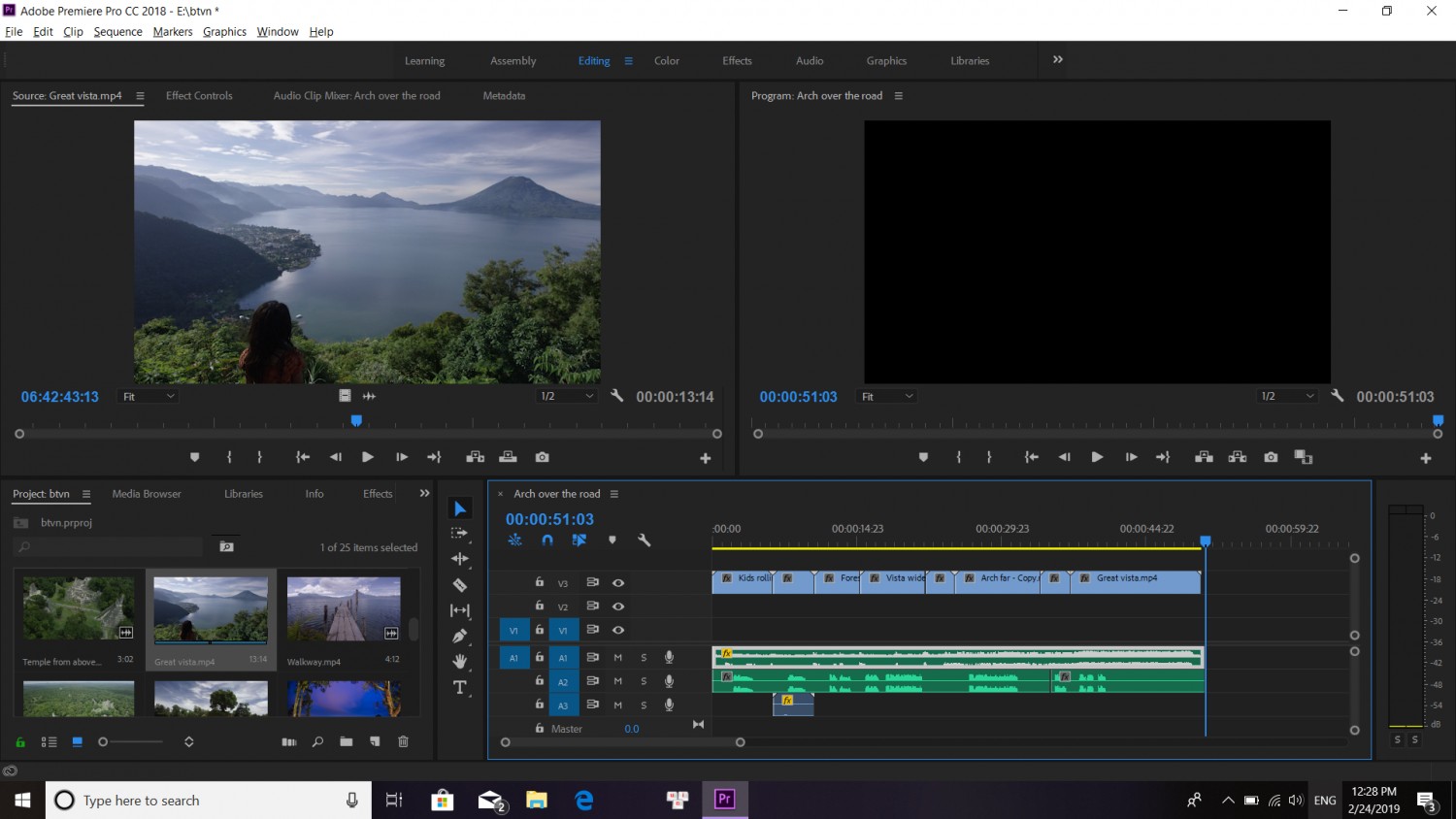Switch to the Color workspace
This screenshot has height=819, width=1456.
(x=667, y=60)
